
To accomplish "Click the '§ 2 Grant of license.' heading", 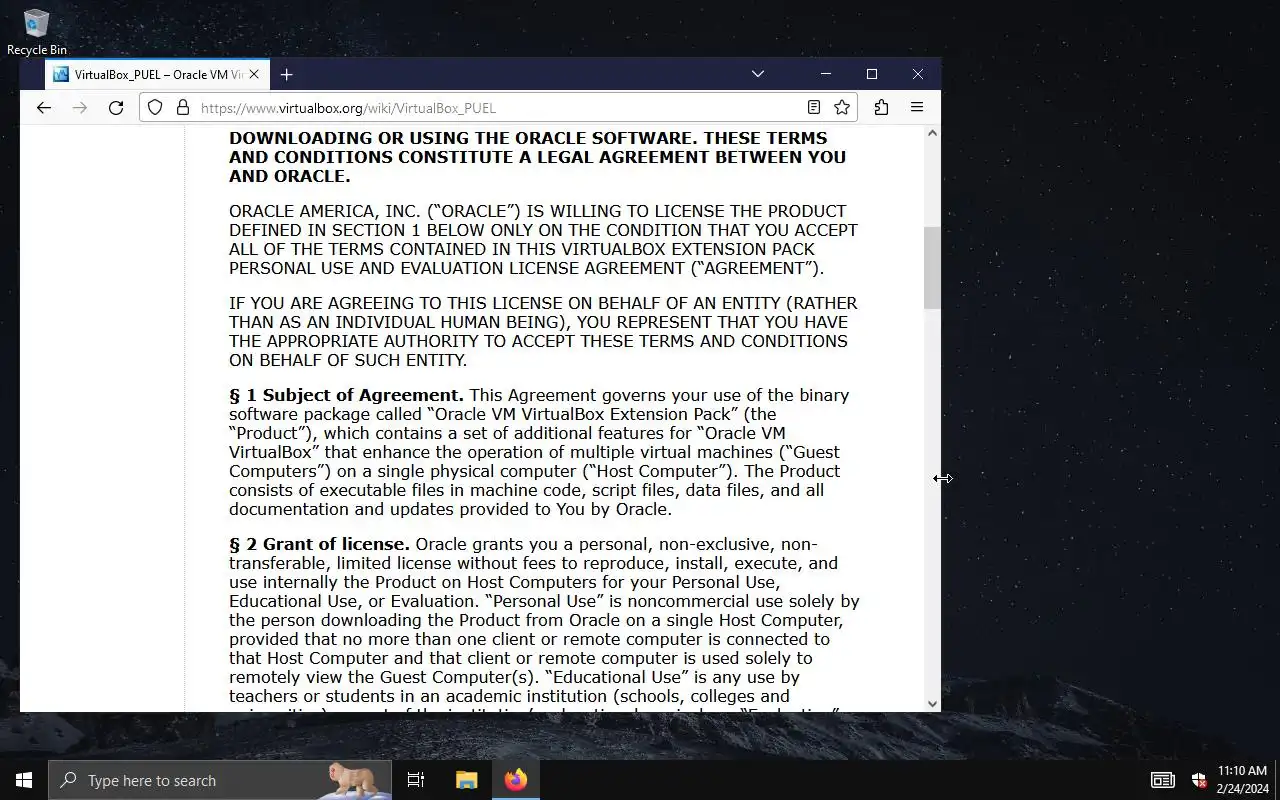I will pyautogui.click(x=319, y=544).
